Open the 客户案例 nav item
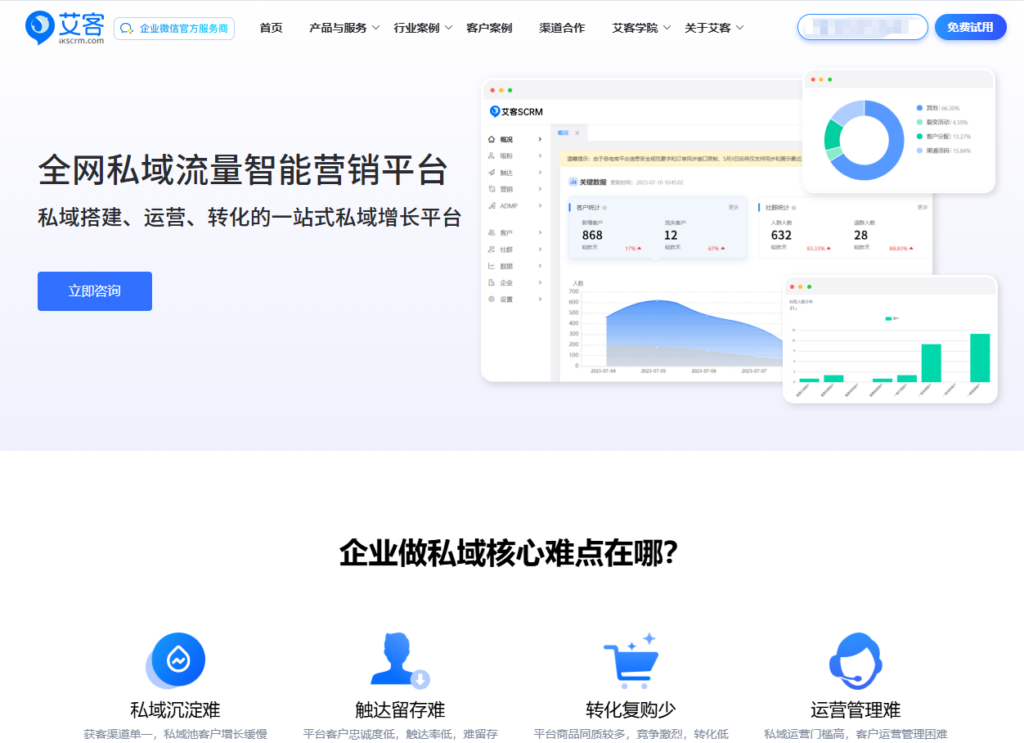Screen dimensions: 1024x743 489,28
